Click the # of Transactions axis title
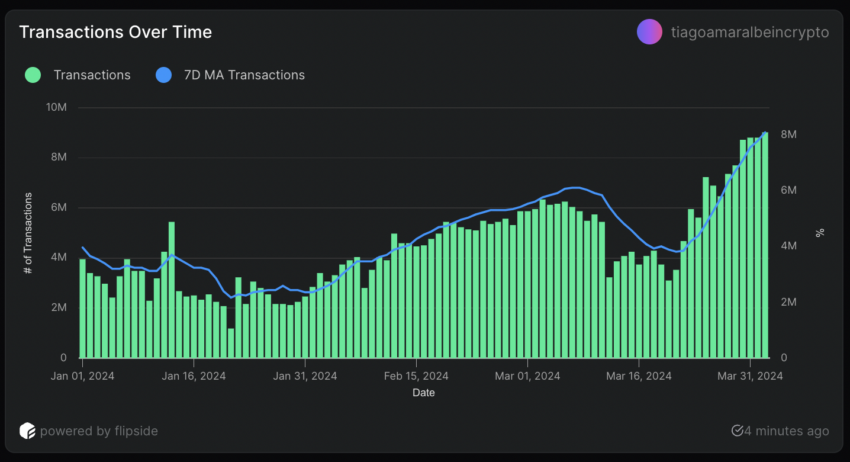Screen dimensions: 850x462 tap(29, 232)
